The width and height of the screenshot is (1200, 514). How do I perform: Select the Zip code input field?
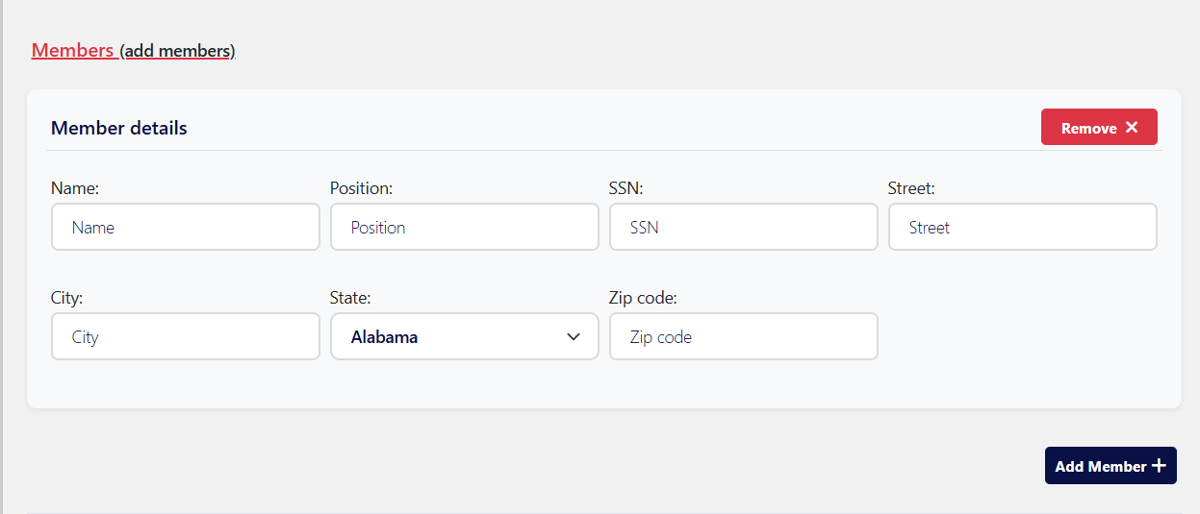tap(743, 337)
